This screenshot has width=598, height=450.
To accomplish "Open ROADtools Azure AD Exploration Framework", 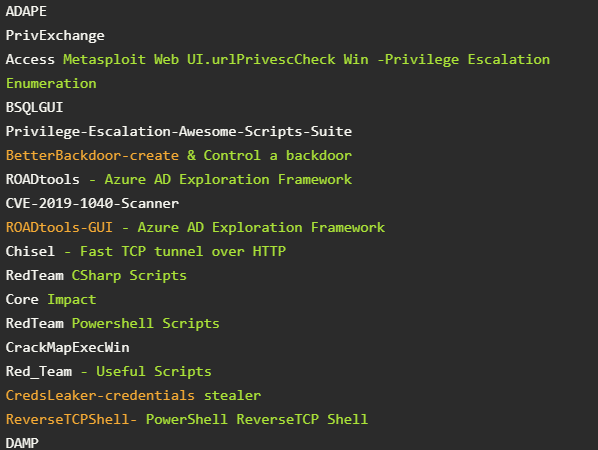I will tap(179, 180).
